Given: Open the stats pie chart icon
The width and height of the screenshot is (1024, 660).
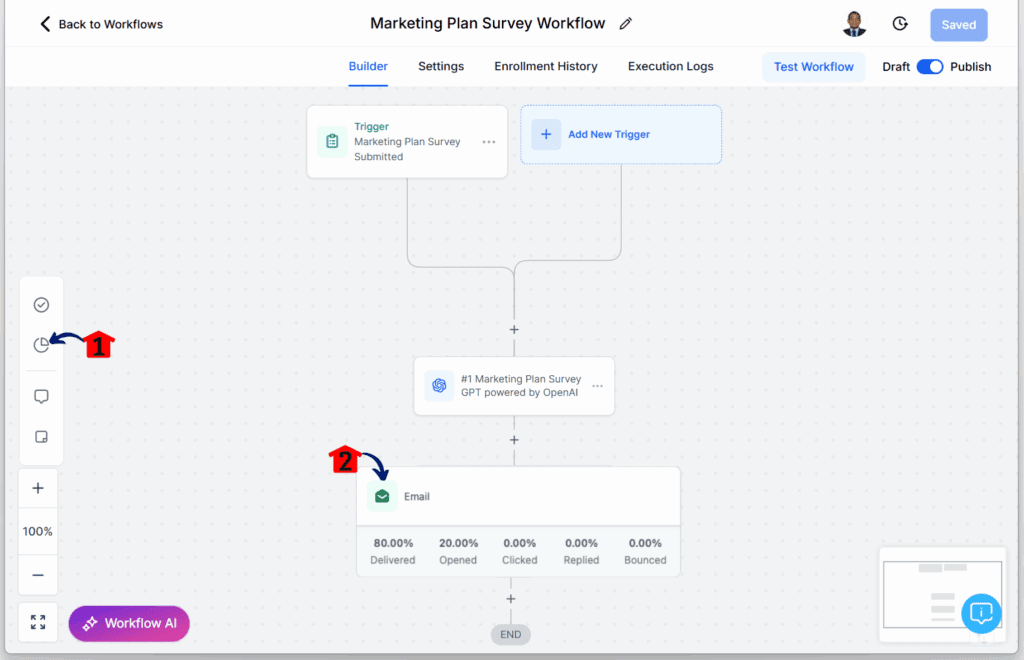Looking at the screenshot, I should click(41, 345).
